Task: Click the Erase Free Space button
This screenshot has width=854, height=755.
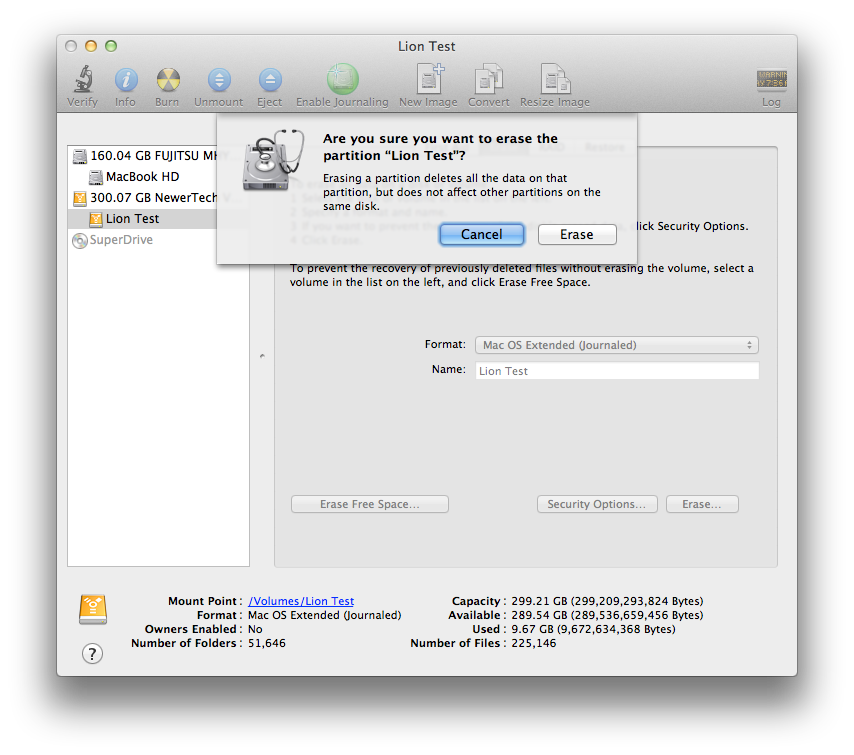Action: click(370, 504)
